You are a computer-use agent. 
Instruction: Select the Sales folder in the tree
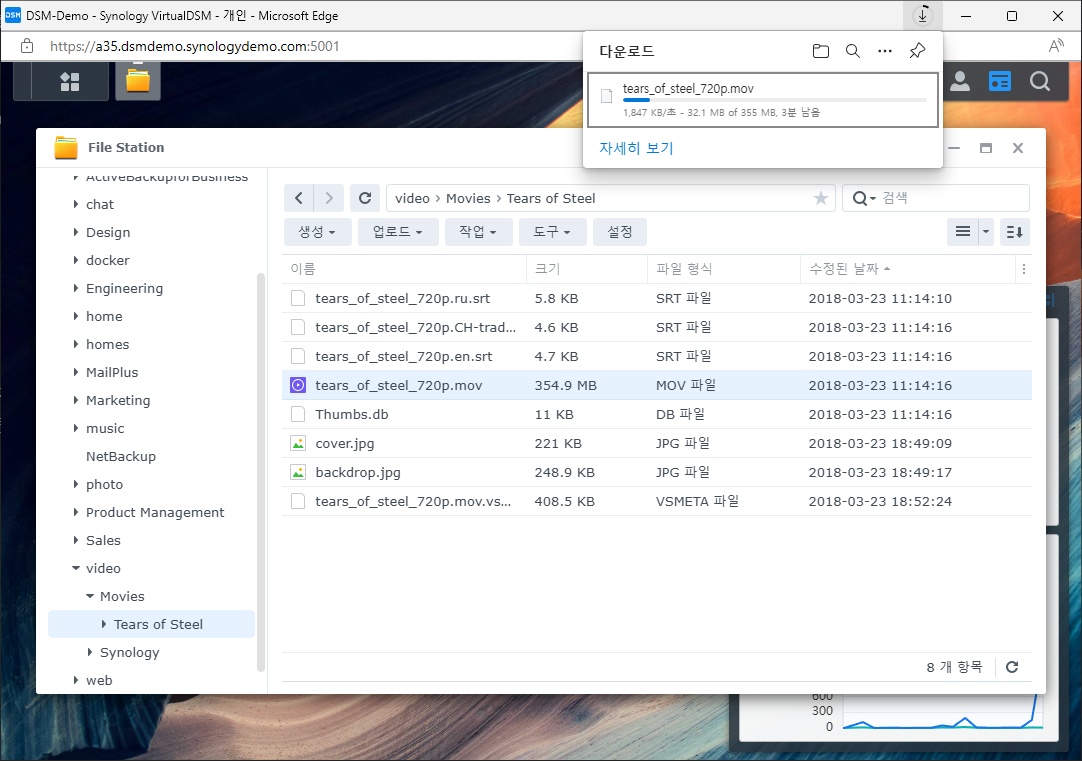(x=104, y=540)
